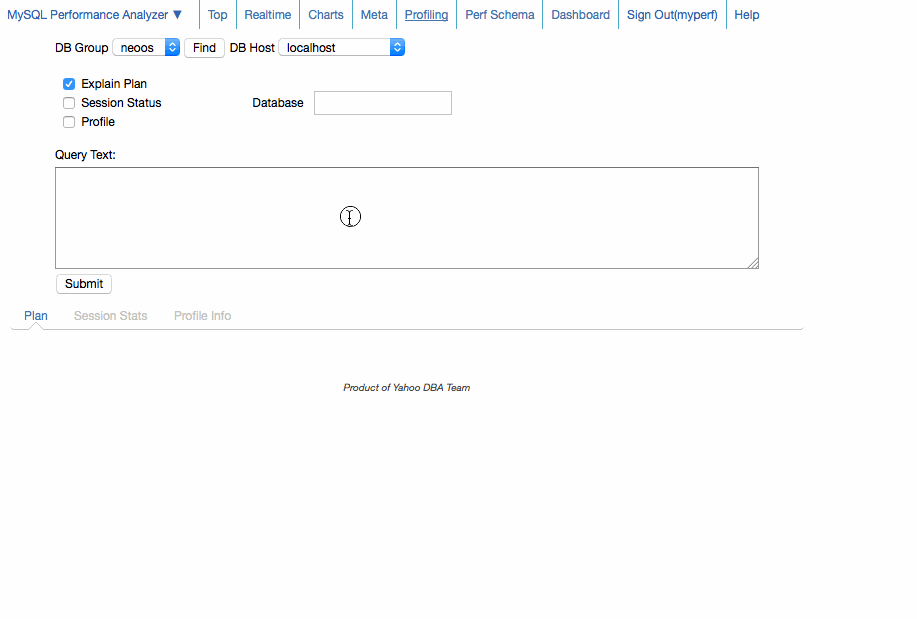Viewport: 917px width, 619px height.
Task: Open the MySQL Performance Analyzer dropdown menu
Action: 95,15
